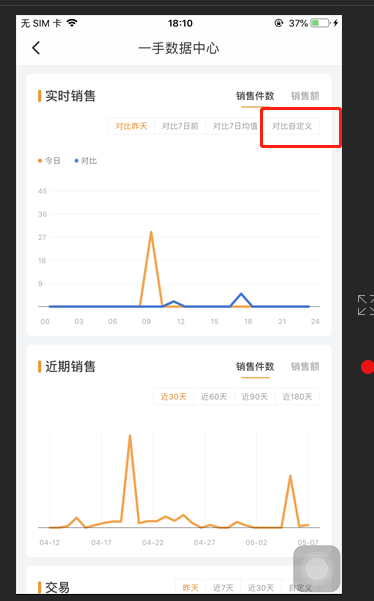
Task: Click the fullscreen expand arrows icon
Action: 366,305
